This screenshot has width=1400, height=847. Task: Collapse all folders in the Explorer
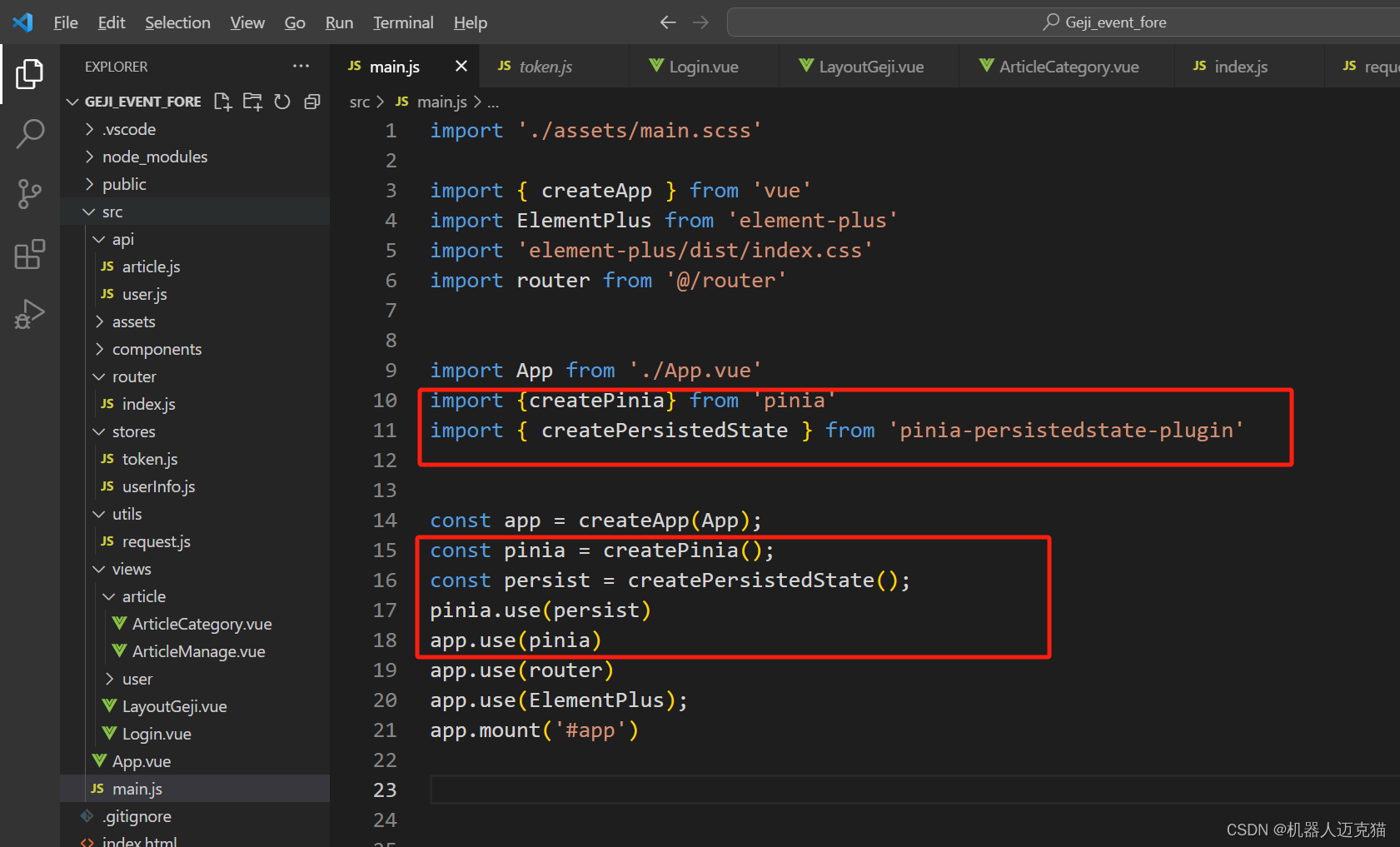pyautogui.click(x=312, y=101)
